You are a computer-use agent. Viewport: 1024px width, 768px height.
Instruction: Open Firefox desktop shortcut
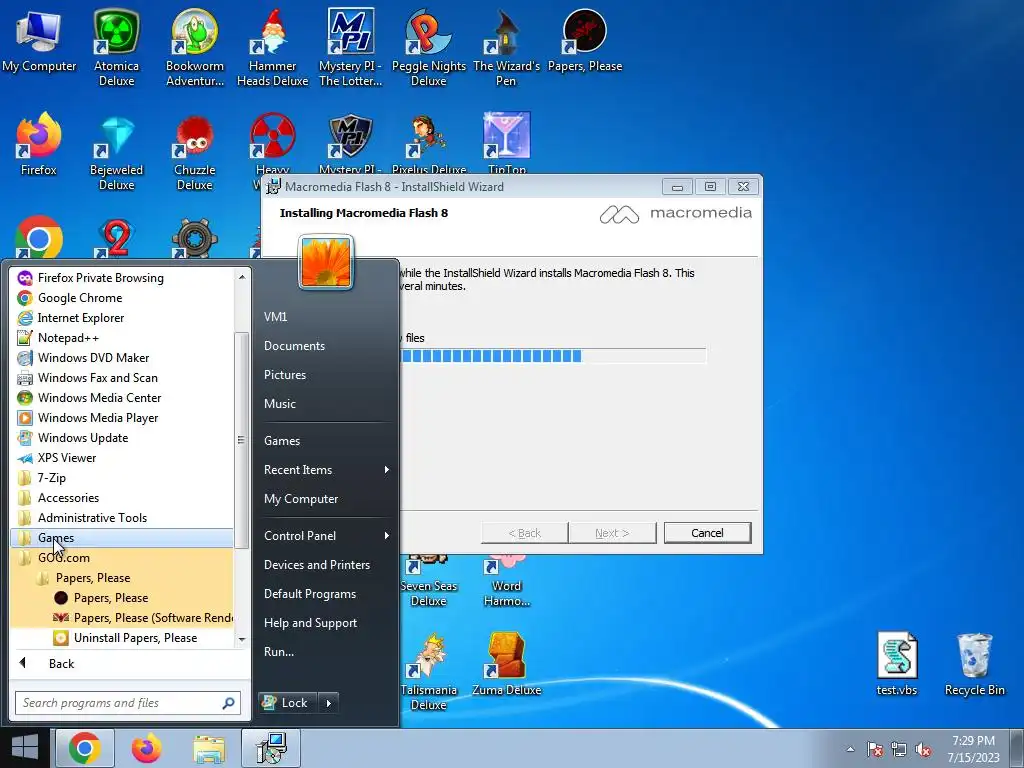click(x=39, y=144)
